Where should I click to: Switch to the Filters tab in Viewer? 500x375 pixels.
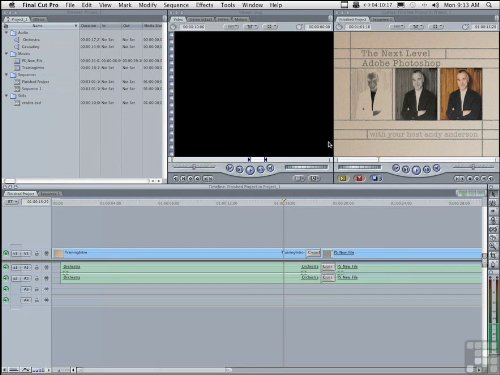tap(223, 19)
